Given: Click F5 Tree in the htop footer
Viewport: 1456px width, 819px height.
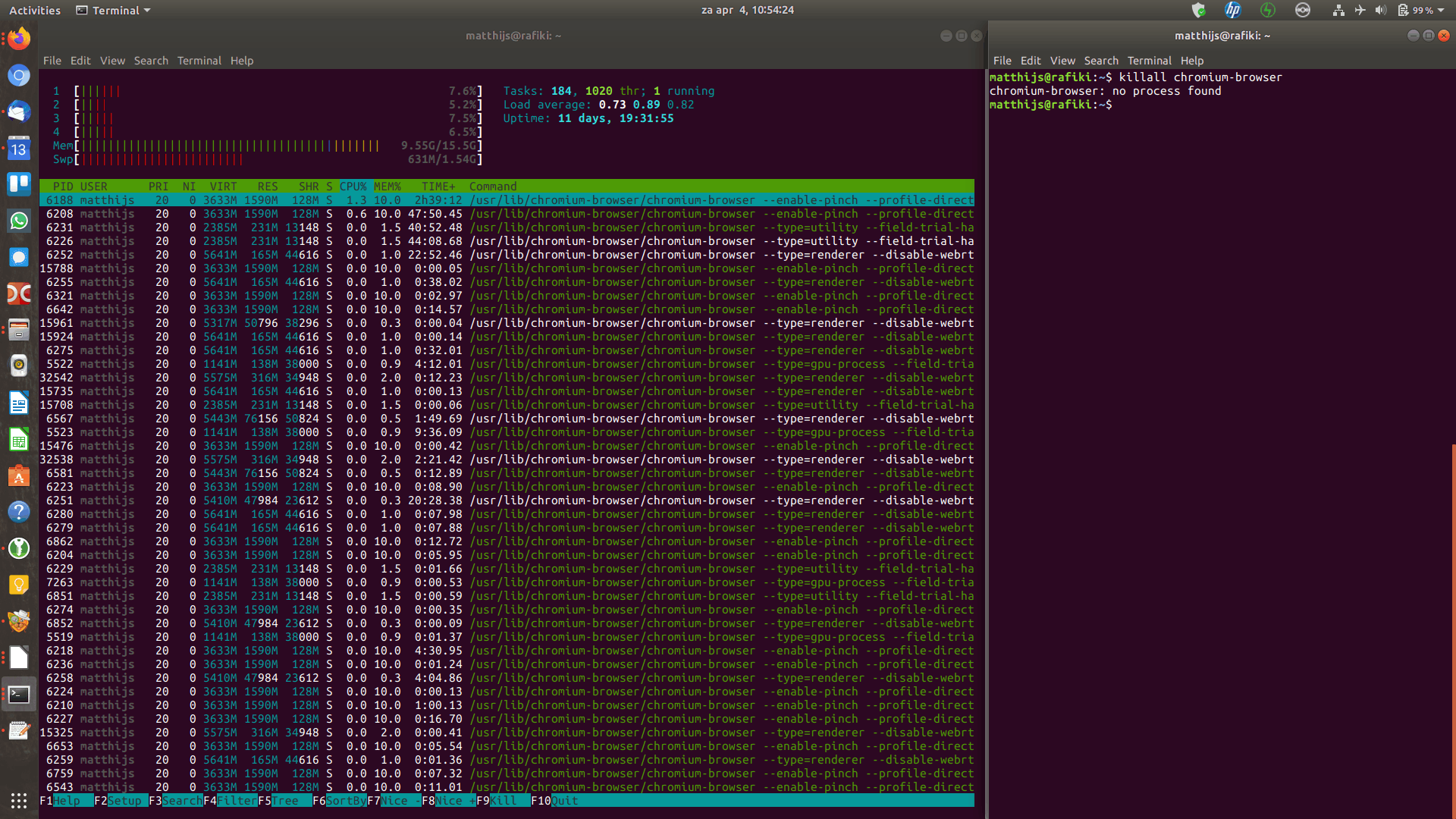Looking at the screenshot, I should coord(284,801).
